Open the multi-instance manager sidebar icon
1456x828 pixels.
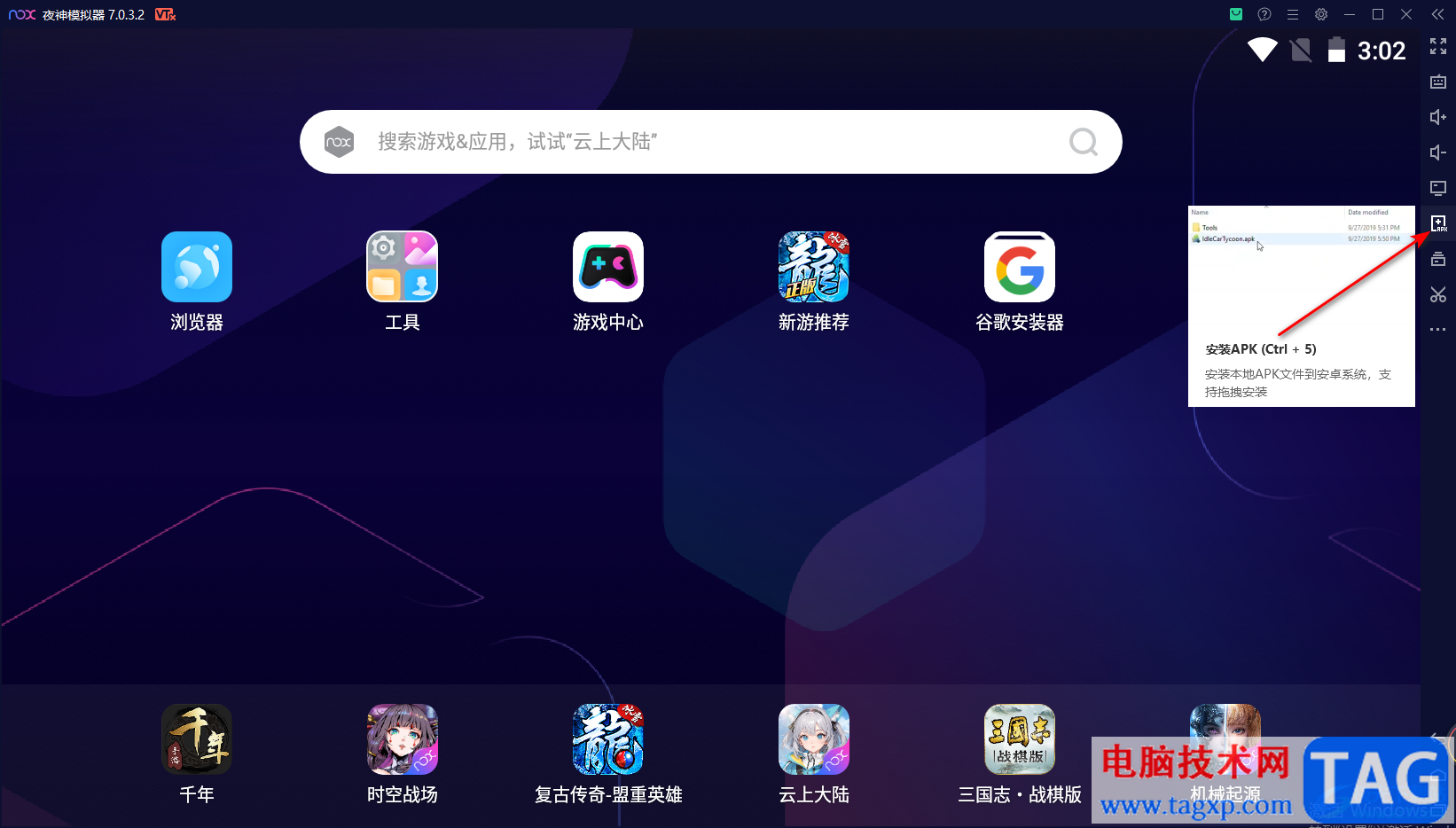[1438, 259]
